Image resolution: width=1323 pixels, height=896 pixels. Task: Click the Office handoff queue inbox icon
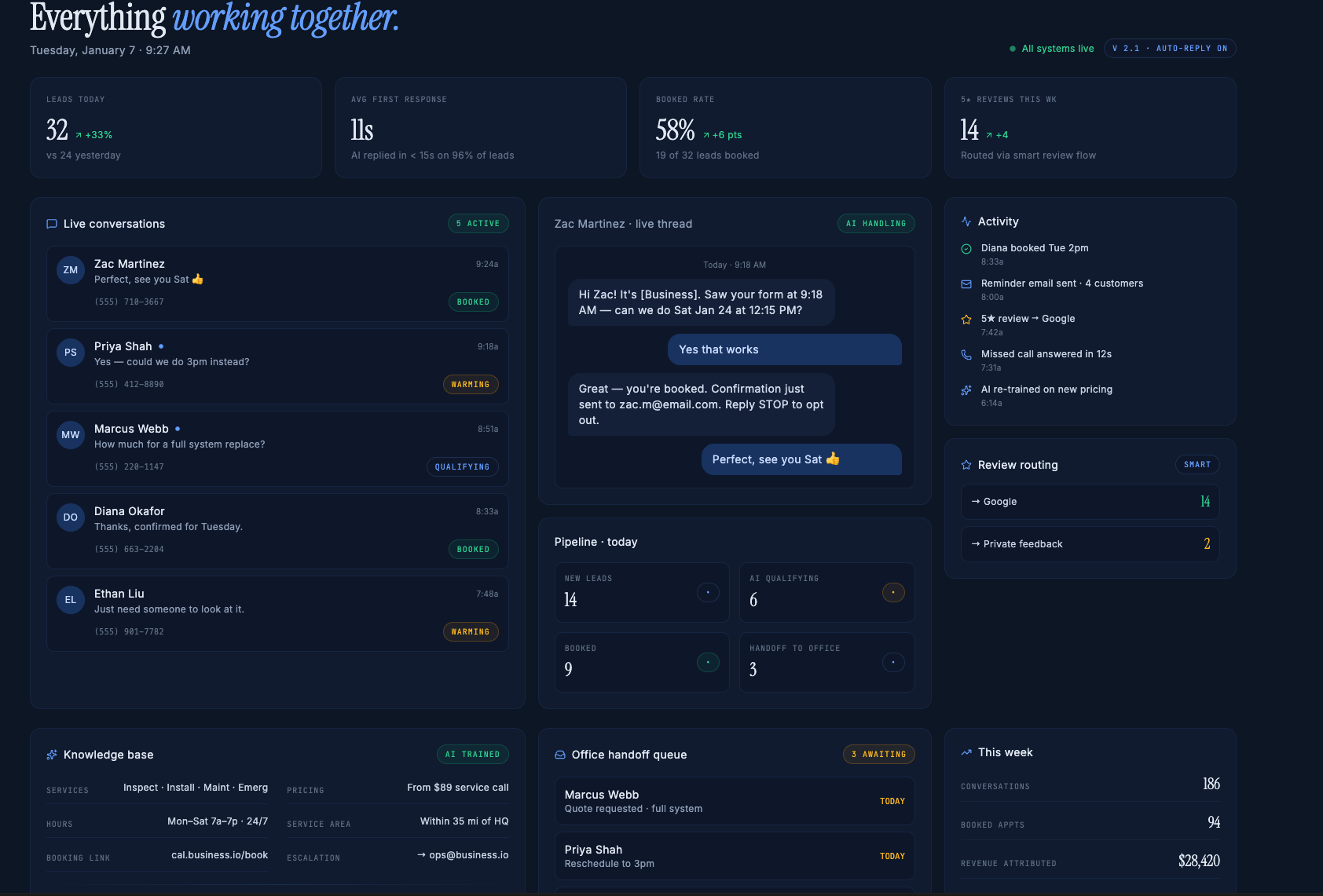560,755
